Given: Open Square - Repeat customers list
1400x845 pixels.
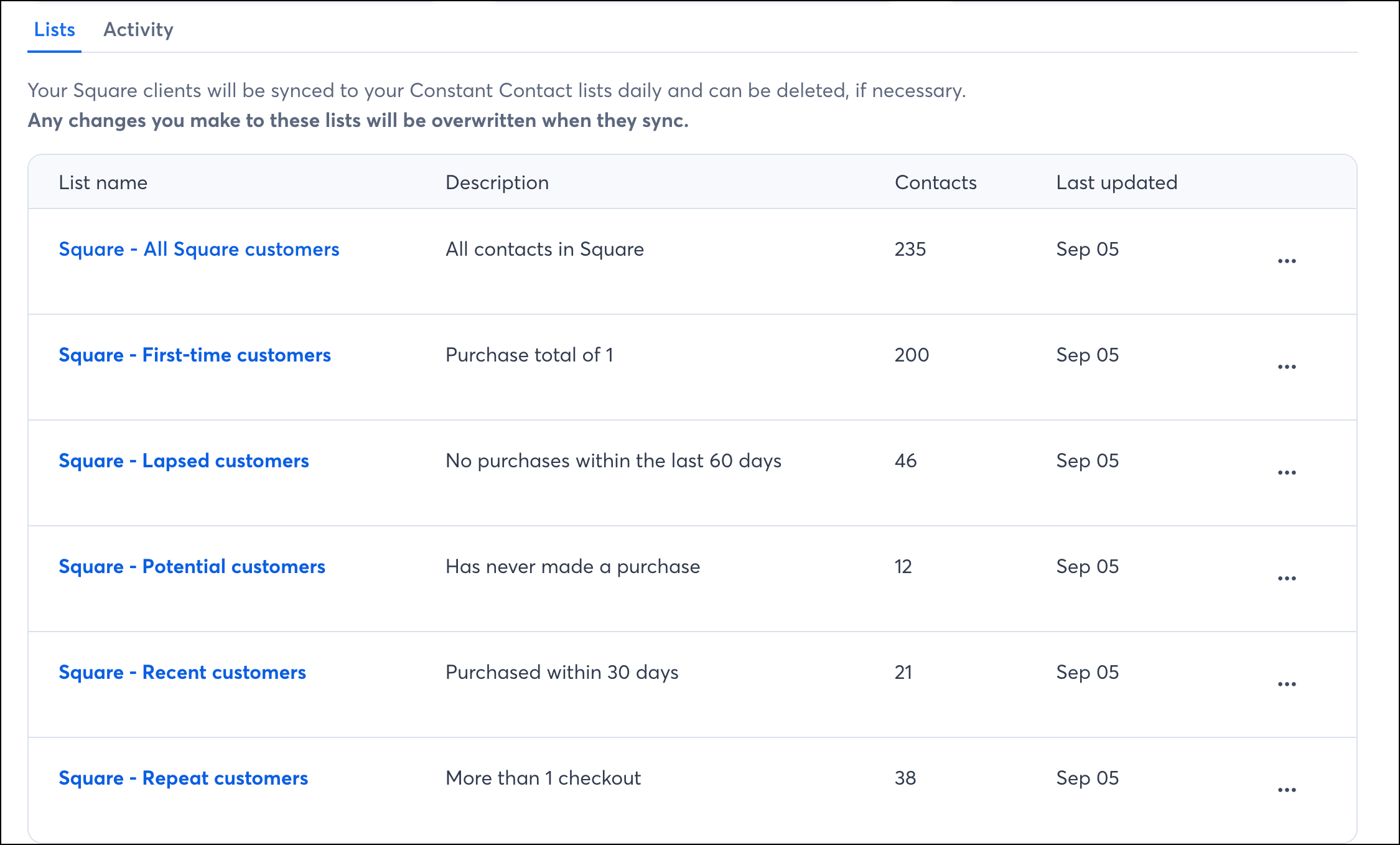Looking at the screenshot, I should [x=184, y=778].
